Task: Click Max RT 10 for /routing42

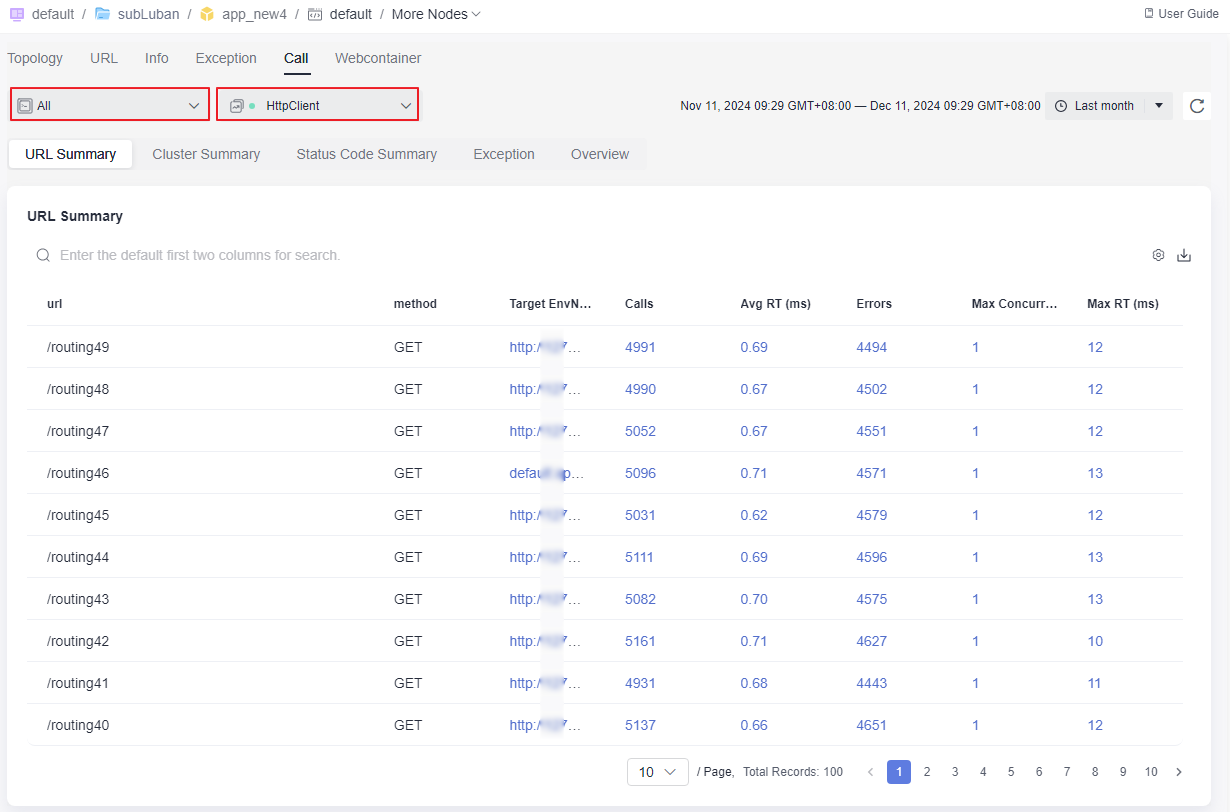Action: point(1095,641)
